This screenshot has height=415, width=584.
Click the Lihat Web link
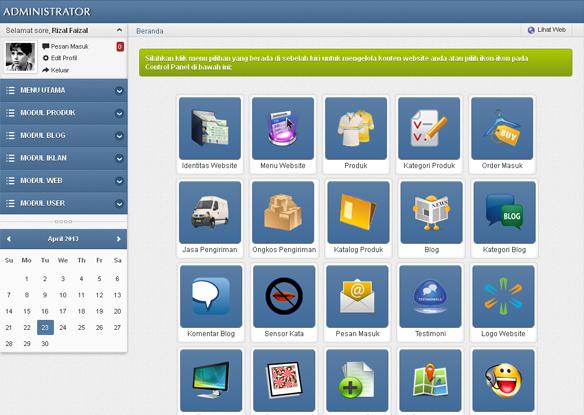[x=551, y=30]
